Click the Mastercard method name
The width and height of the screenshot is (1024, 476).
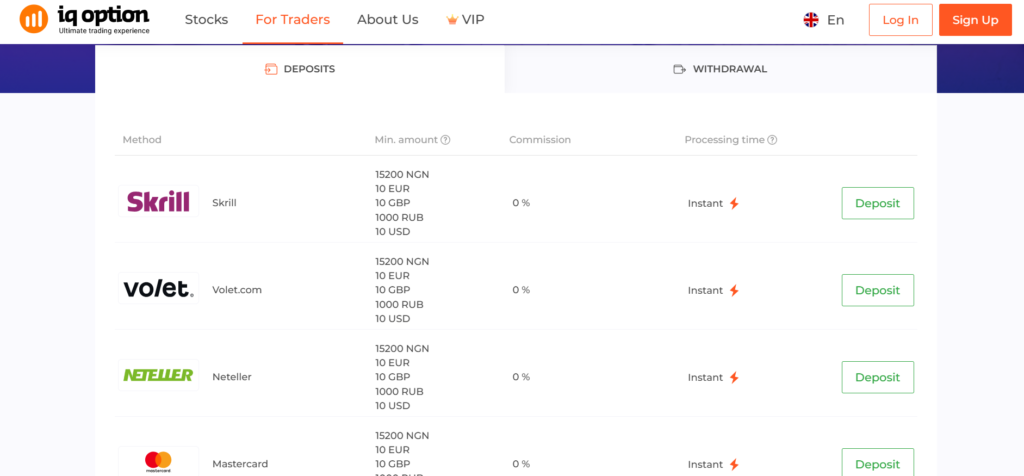click(240, 464)
